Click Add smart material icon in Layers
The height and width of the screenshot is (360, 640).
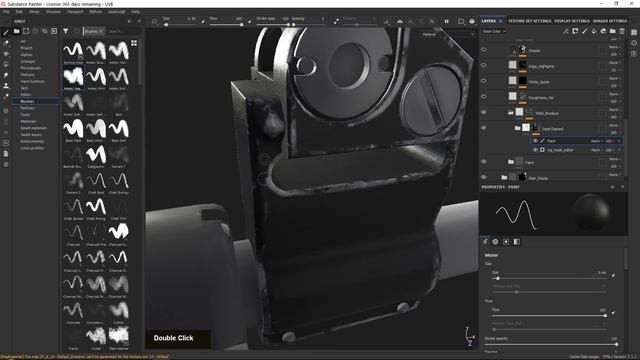(x=603, y=31)
